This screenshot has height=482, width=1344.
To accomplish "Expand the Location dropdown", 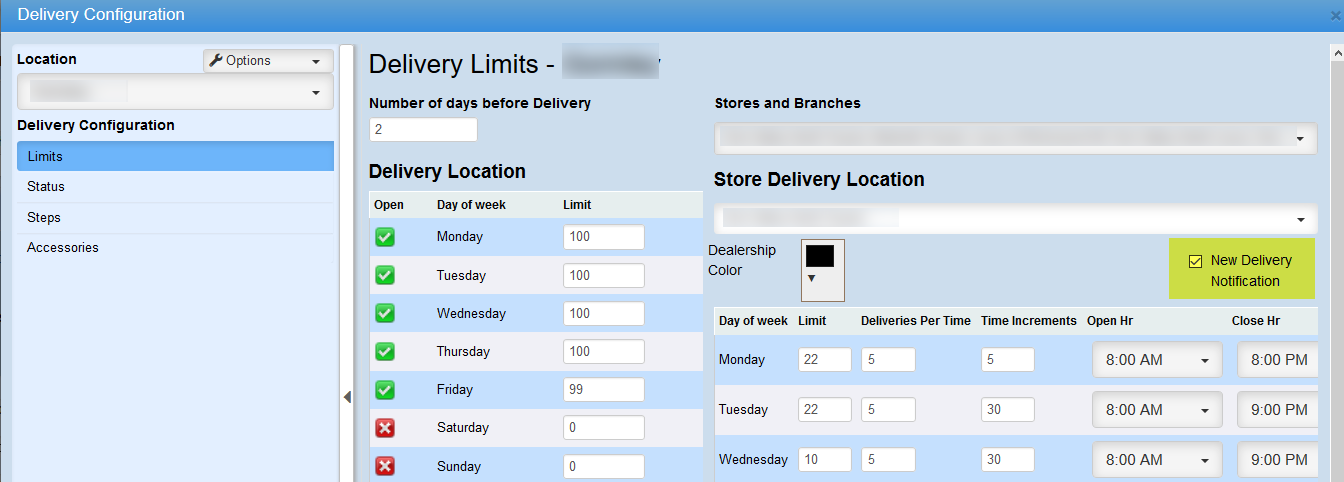I will [175, 92].
